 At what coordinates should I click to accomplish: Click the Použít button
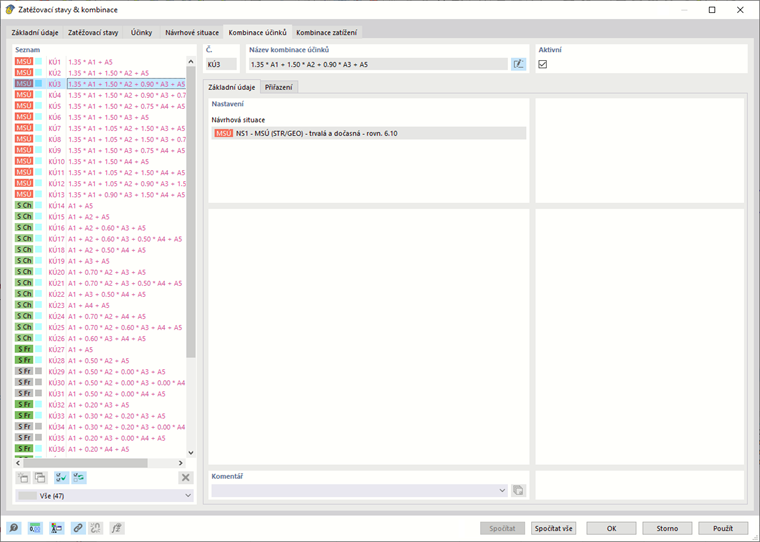click(723, 528)
